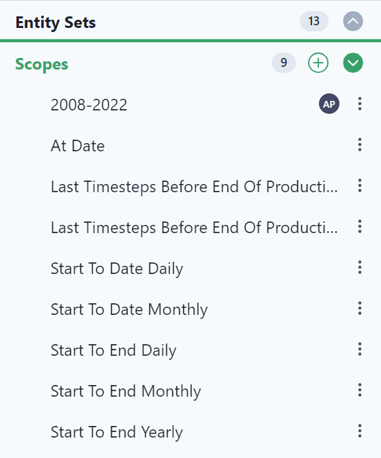Select the Start To Date Daily scope

pos(117,269)
